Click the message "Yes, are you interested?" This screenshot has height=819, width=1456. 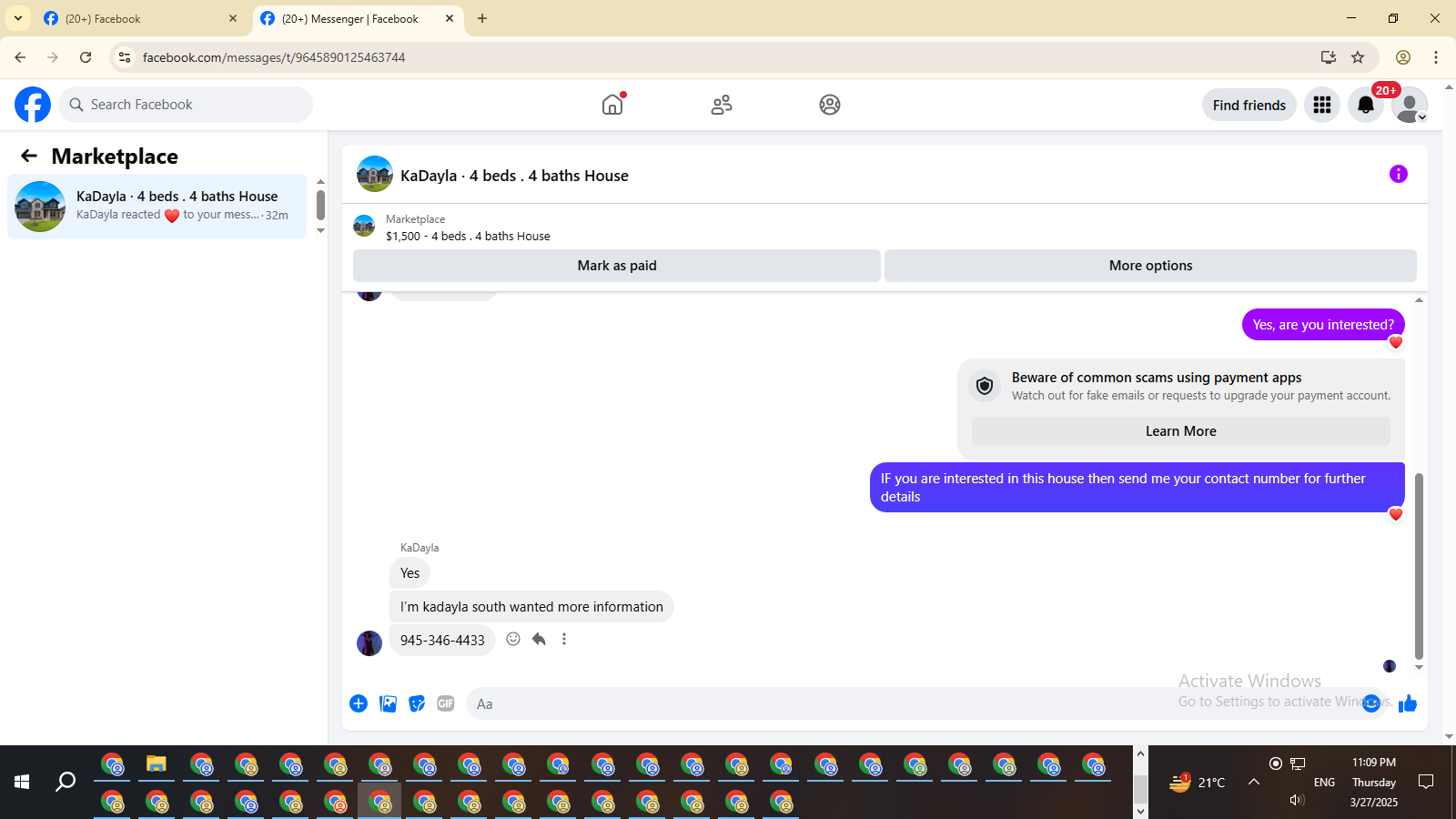tap(1323, 325)
